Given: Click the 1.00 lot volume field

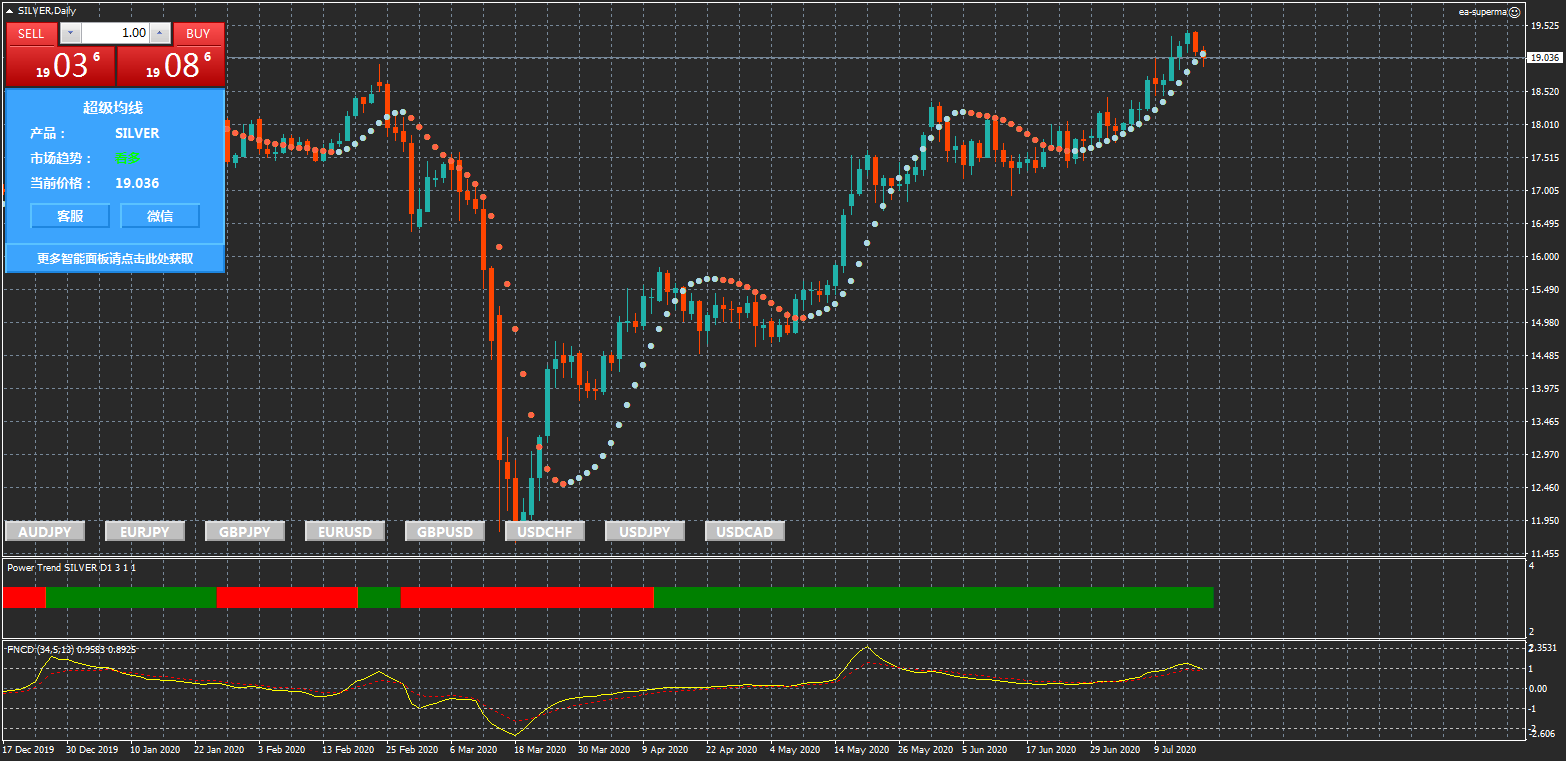Looking at the screenshot, I should [115, 33].
